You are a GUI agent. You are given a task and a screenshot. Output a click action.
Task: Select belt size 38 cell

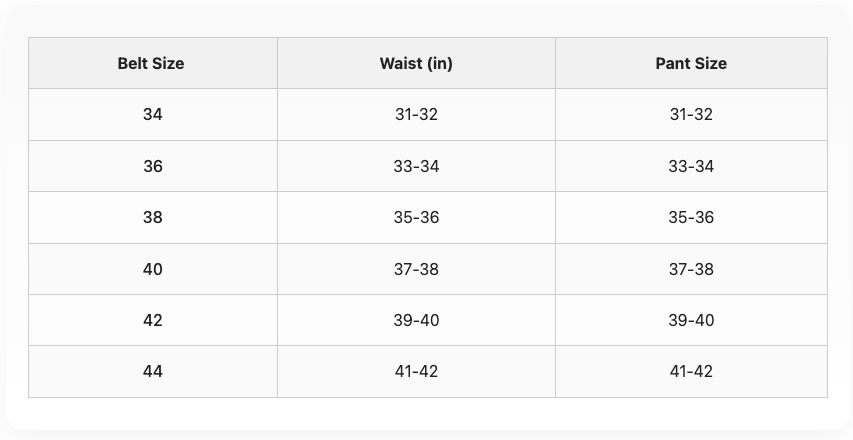(152, 217)
